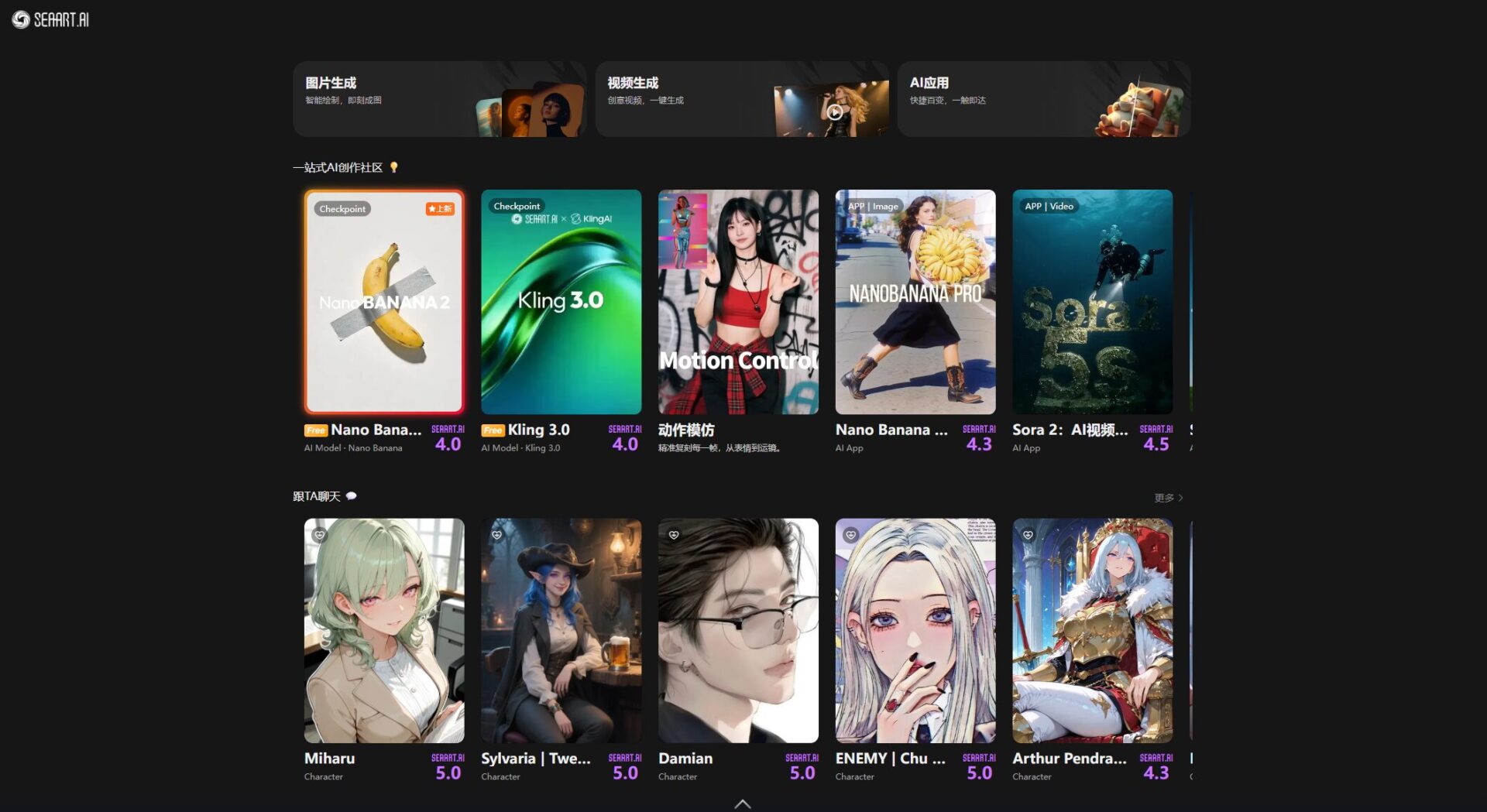Screen dimensions: 1487x812
Task: Click the heart icon on Sylvaria's card
Action: (x=497, y=535)
